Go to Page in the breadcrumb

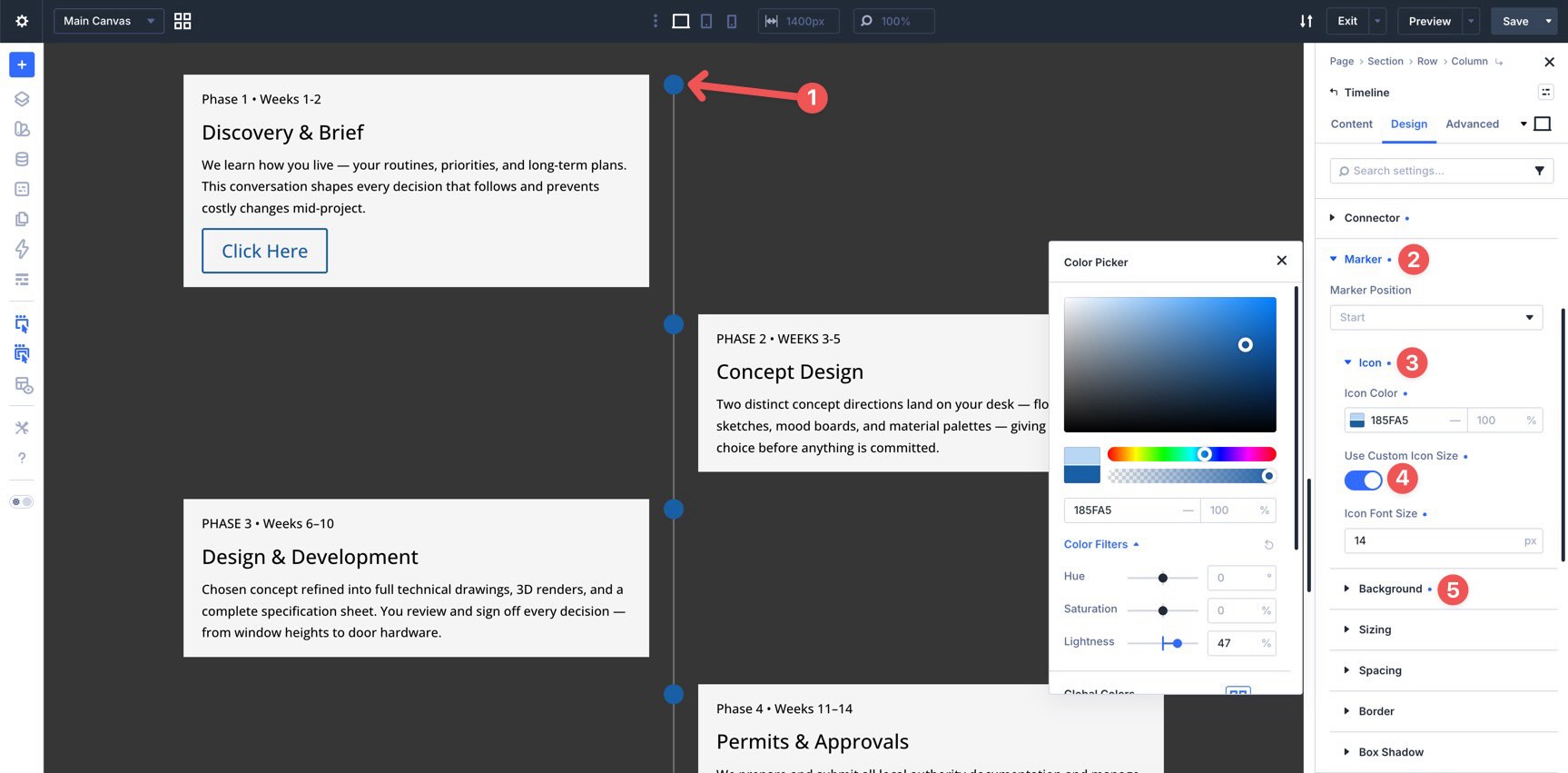coord(1342,61)
